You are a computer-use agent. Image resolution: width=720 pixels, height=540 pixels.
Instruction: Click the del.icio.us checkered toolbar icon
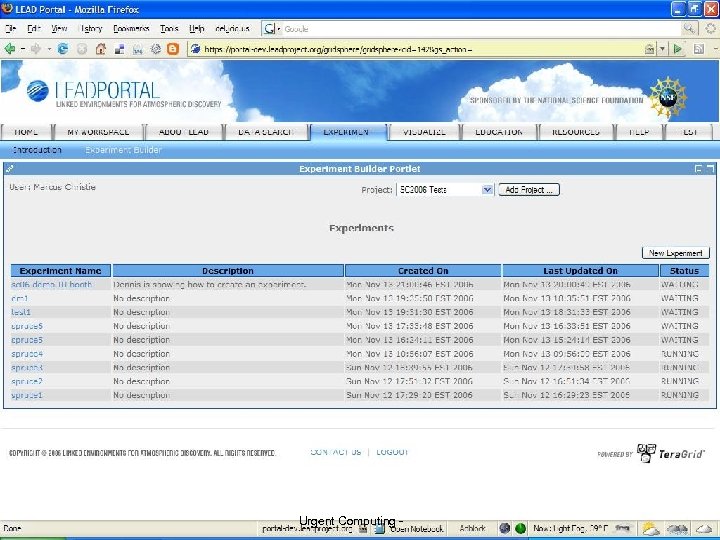pos(119,49)
